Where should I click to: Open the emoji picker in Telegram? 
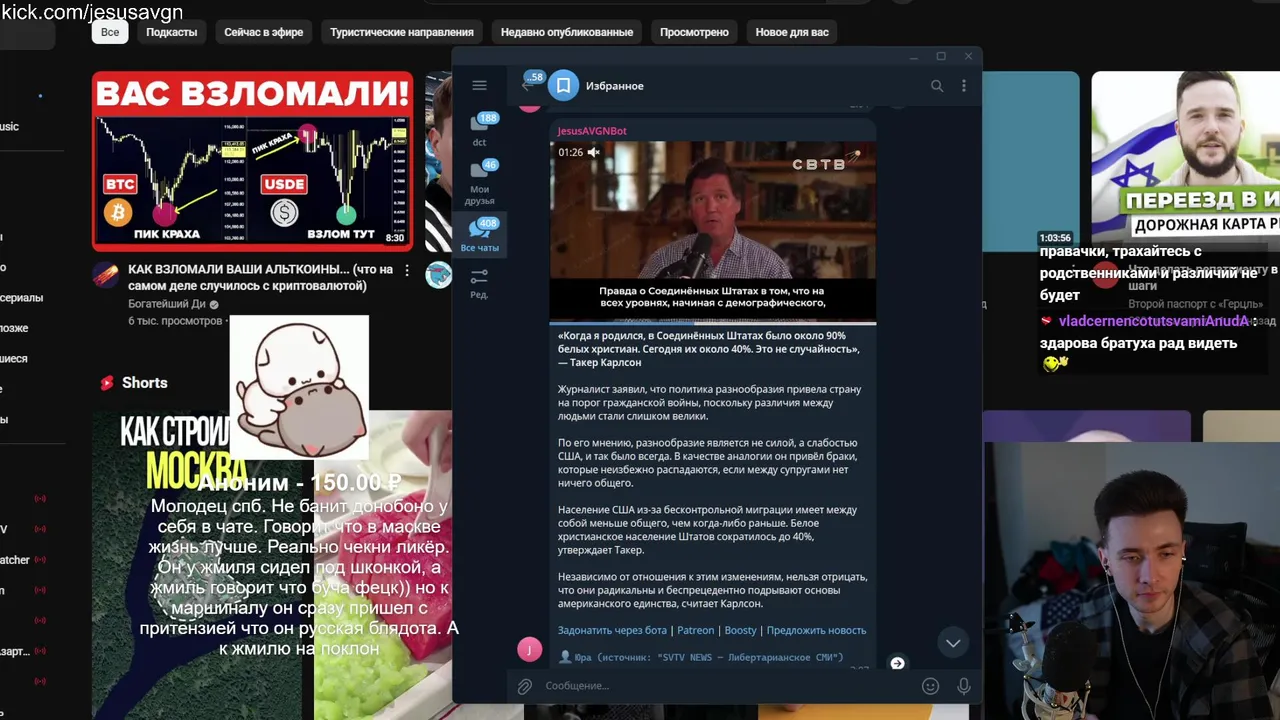pos(930,686)
